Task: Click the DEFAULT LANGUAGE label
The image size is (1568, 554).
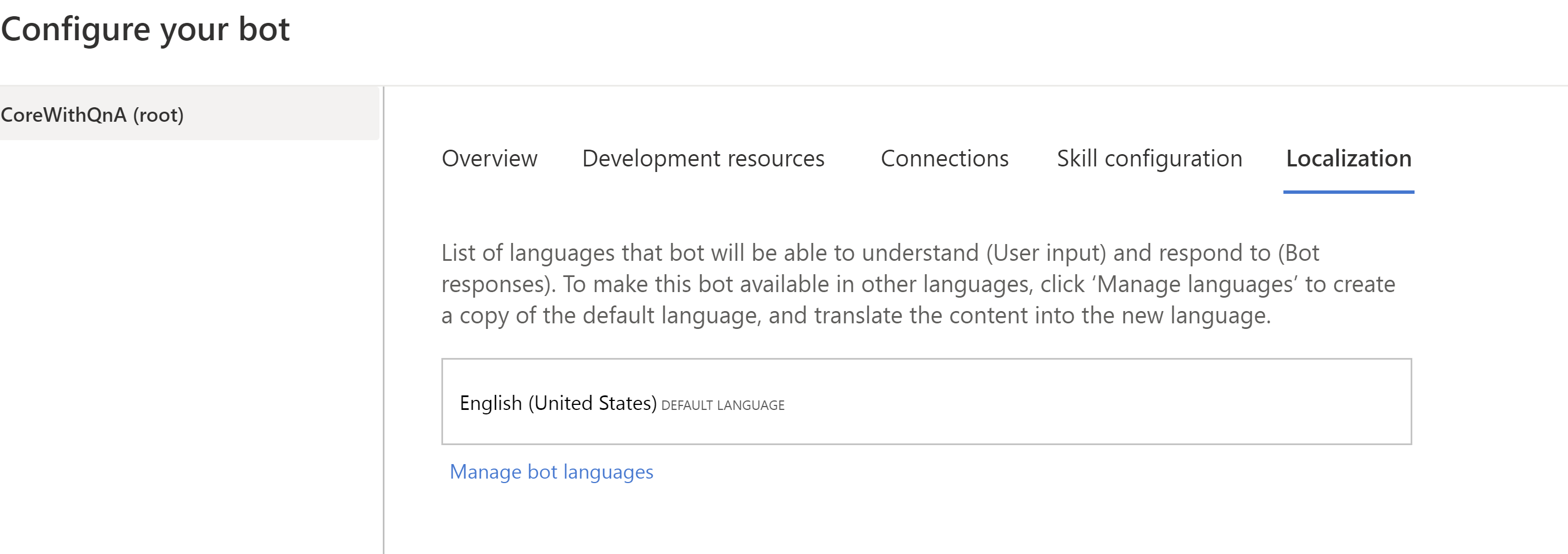Action: [723, 404]
